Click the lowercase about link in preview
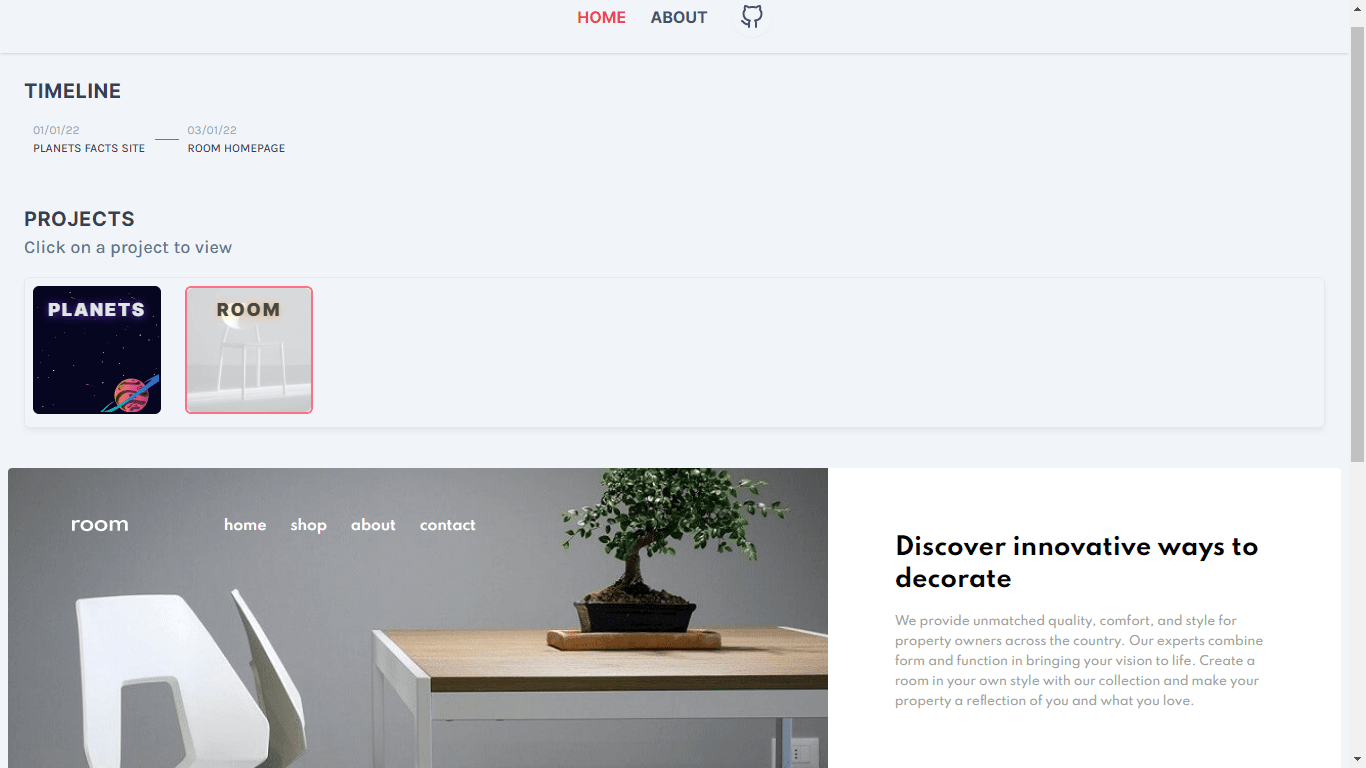 pos(373,525)
